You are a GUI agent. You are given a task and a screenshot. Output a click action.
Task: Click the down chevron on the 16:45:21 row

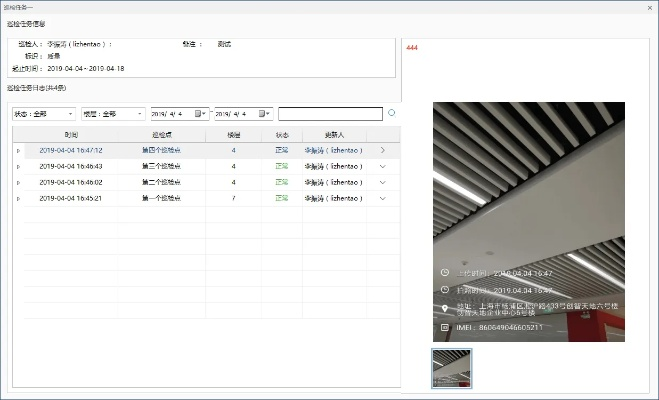(382, 198)
